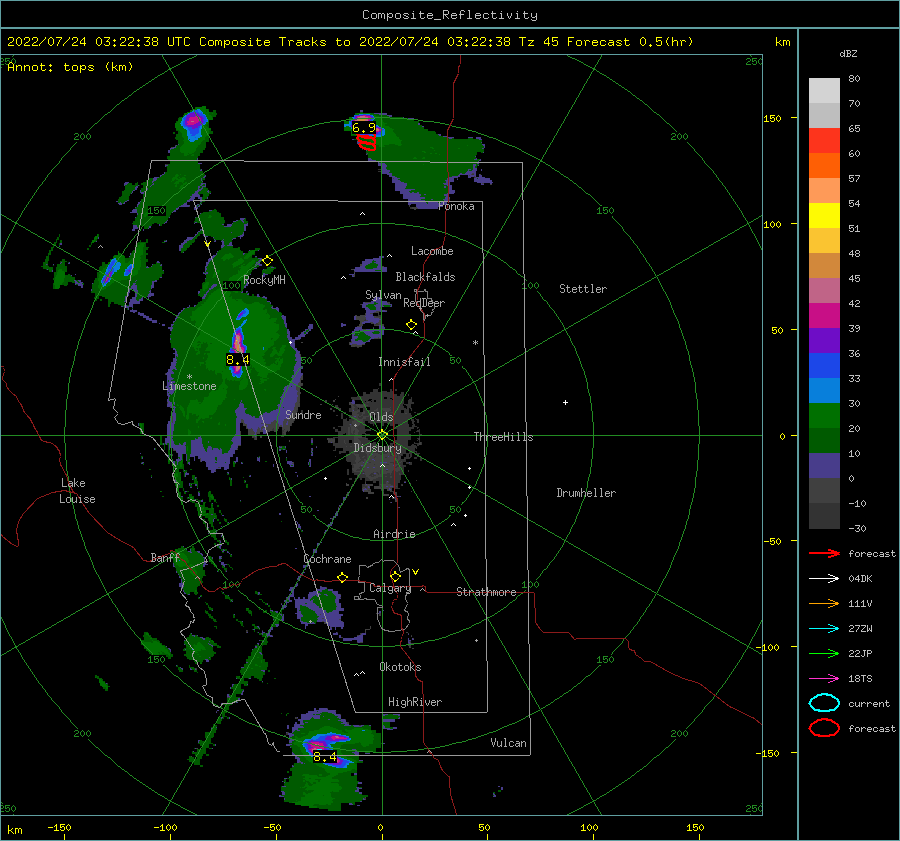Viewport: 900px width, 841px height.
Task: Click the red forecast arrow in the legend
Action: point(824,553)
